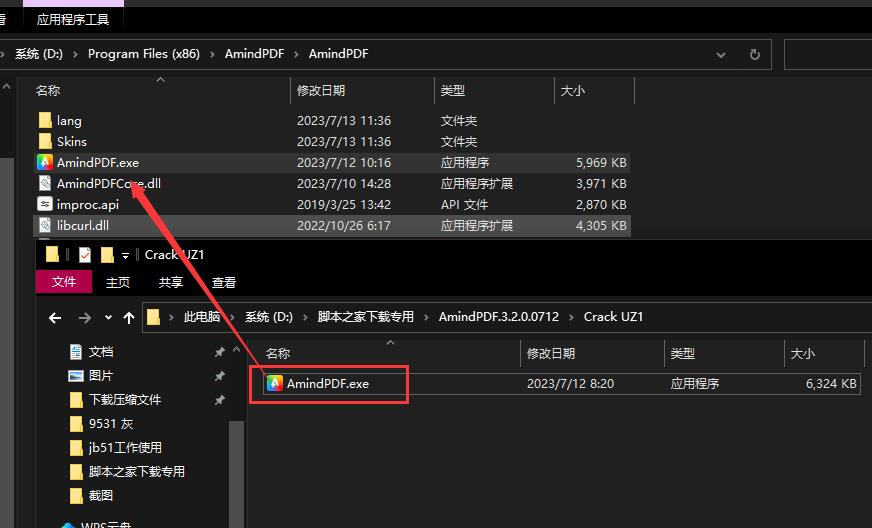Image resolution: width=872 pixels, height=528 pixels.
Task: Sort back window by 名称 column
Action: click(48, 91)
